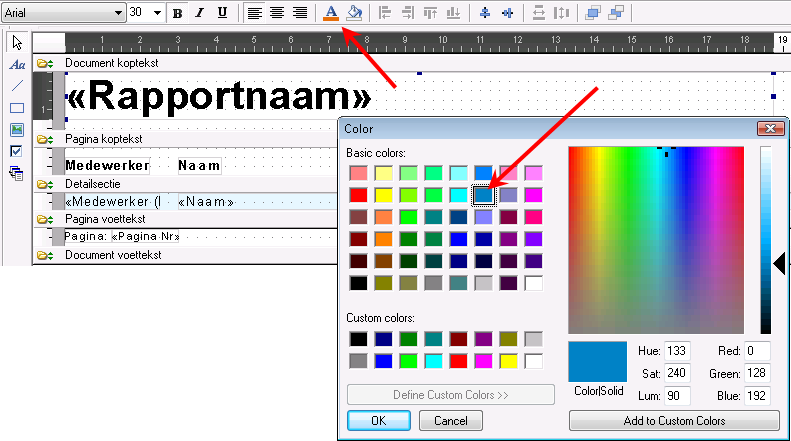
Task: Select the text label tool
Action: [17, 65]
